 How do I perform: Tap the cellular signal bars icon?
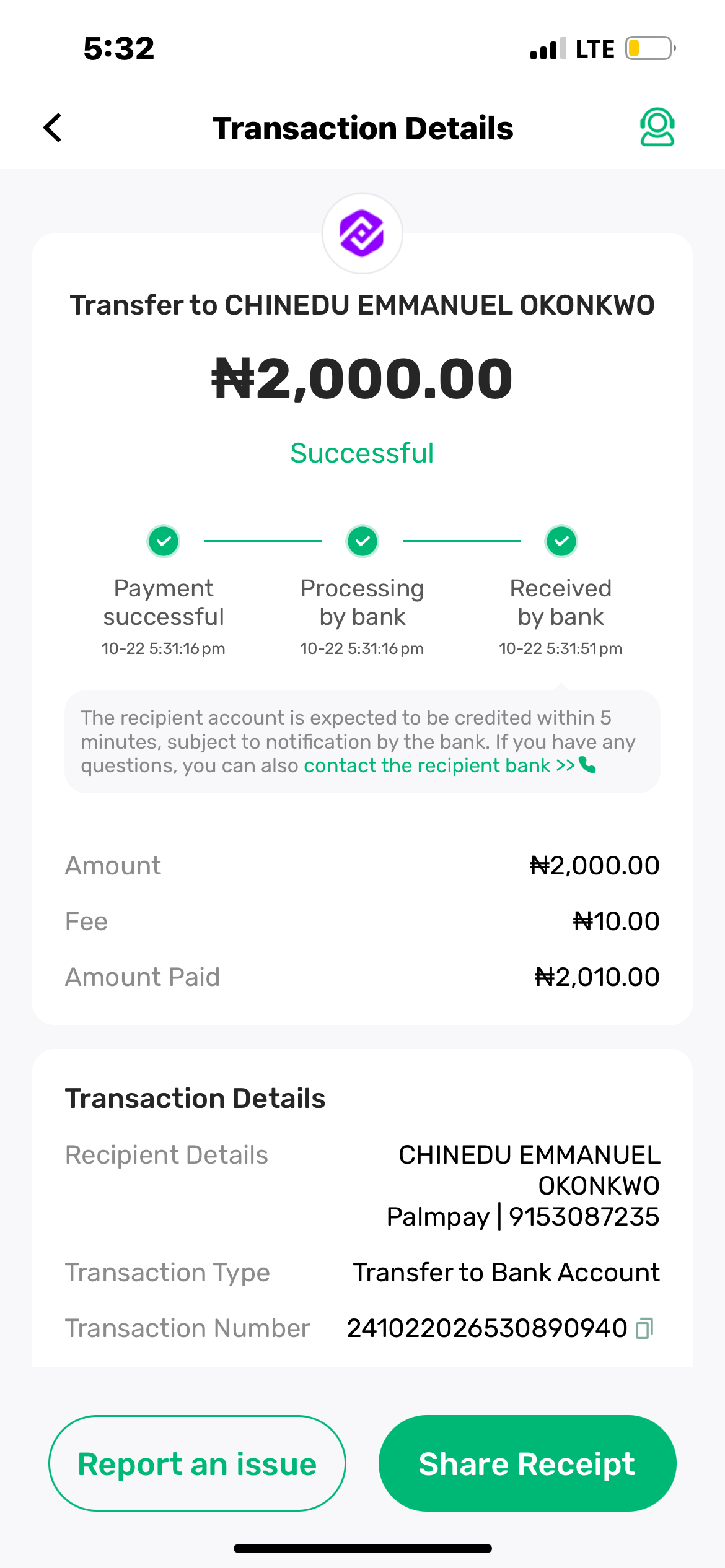point(548,48)
